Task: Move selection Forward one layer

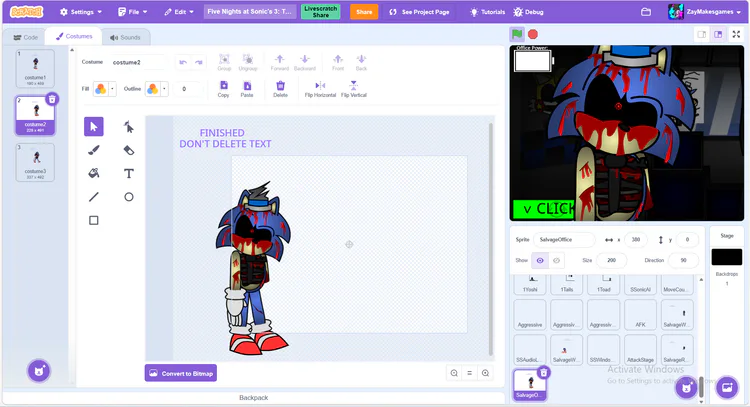Action: click(x=280, y=62)
